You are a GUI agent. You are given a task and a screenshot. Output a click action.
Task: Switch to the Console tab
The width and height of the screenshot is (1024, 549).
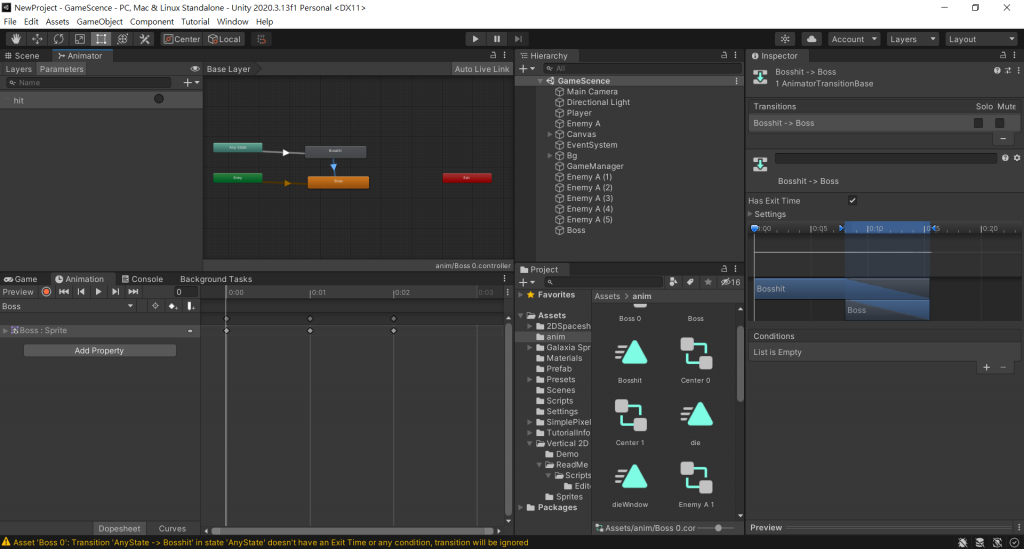141,279
